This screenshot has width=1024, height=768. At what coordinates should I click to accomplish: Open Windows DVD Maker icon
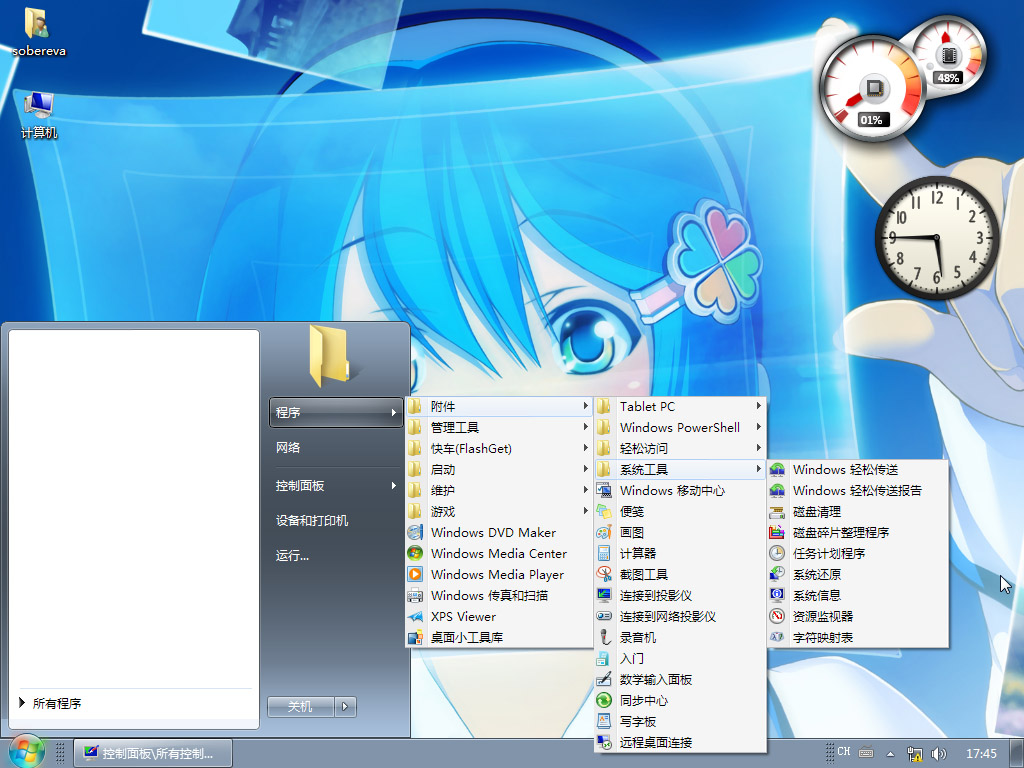(x=415, y=532)
